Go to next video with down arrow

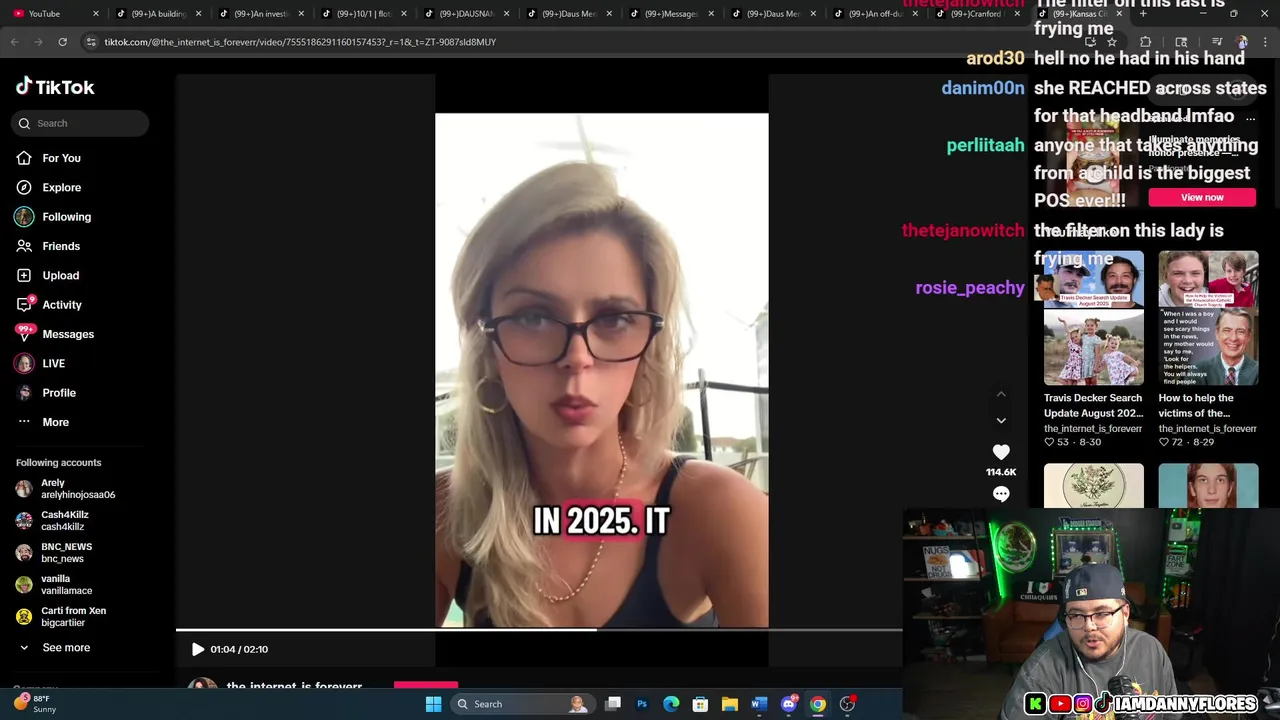pos(1001,420)
